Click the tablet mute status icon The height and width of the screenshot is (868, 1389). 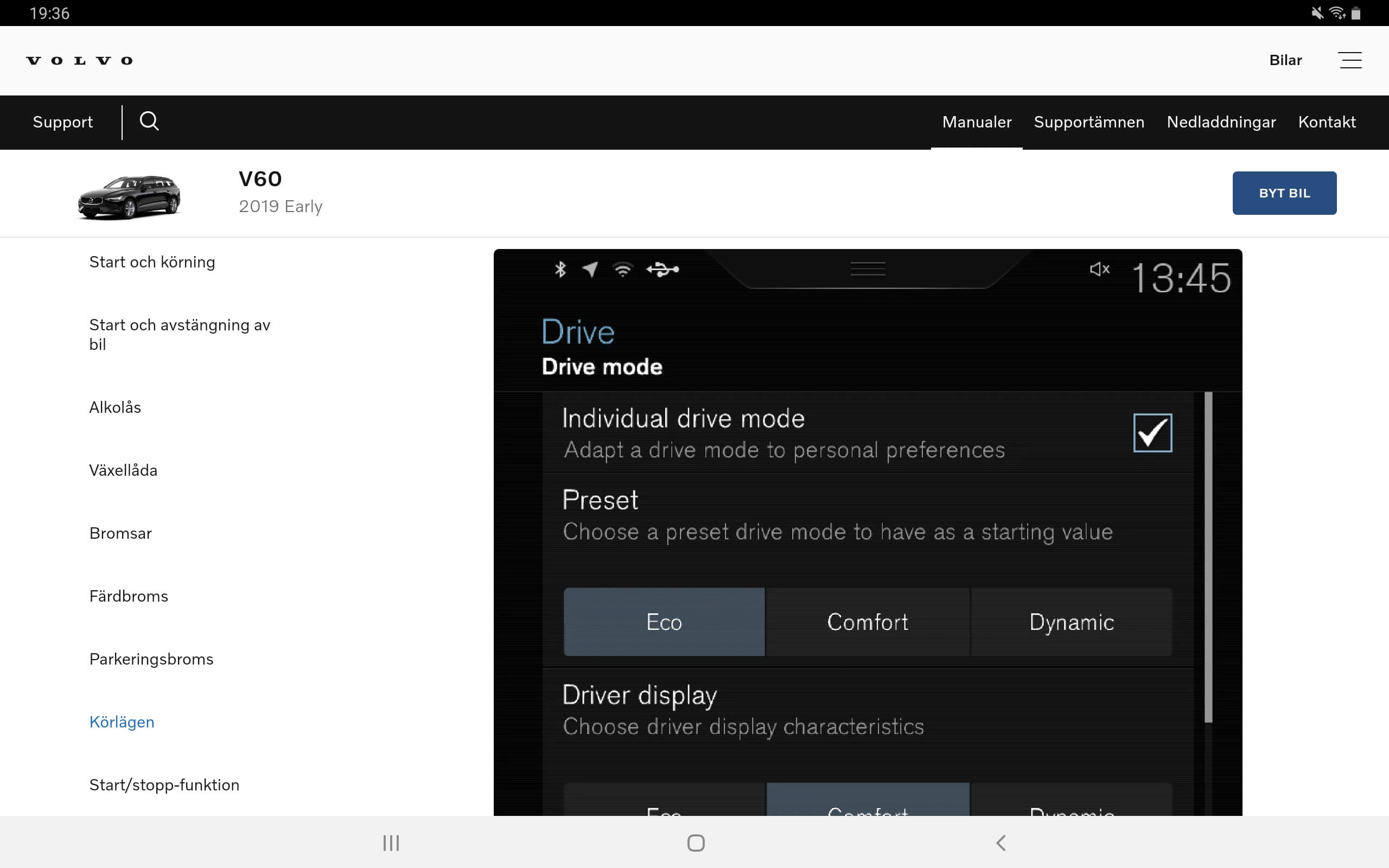tap(1317, 12)
